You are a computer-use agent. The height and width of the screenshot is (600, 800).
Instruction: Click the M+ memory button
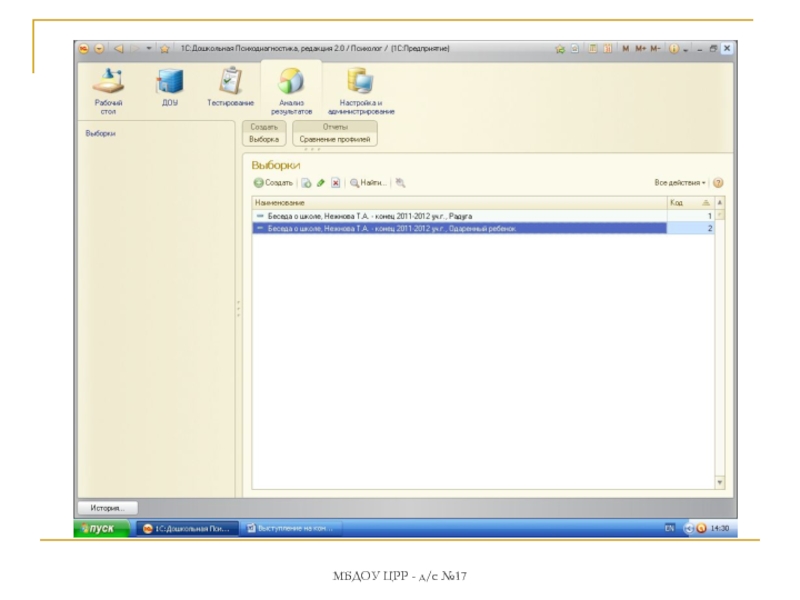(640, 48)
